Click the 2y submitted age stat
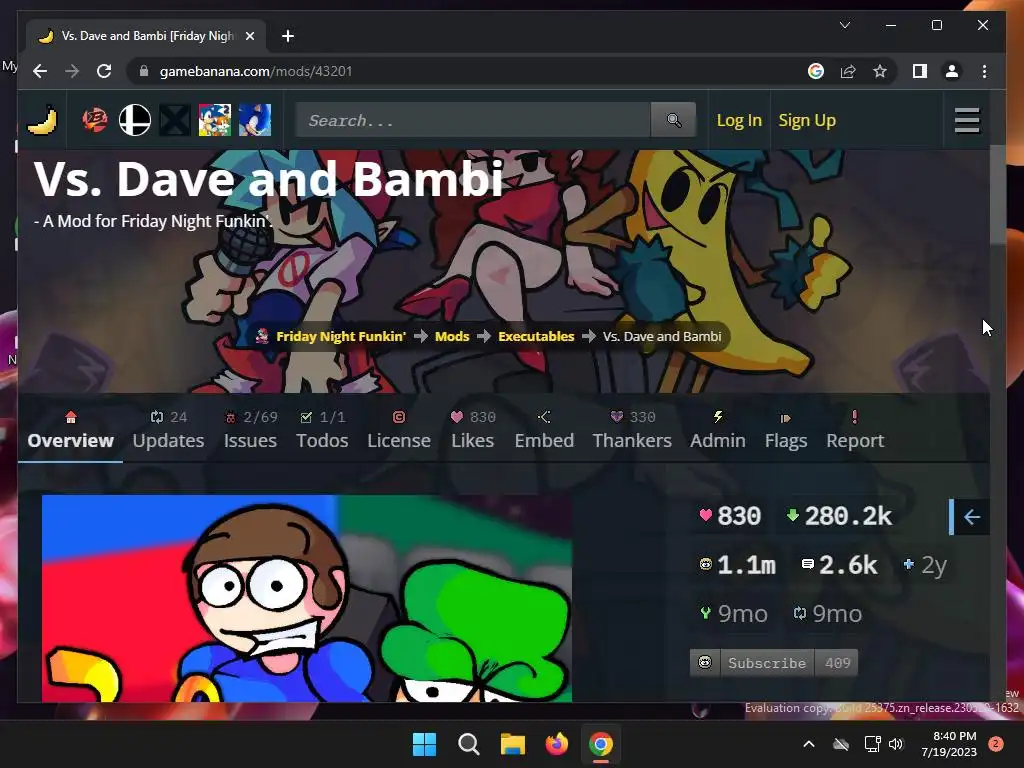Screen dimensions: 1024x768 pos(925,565)
